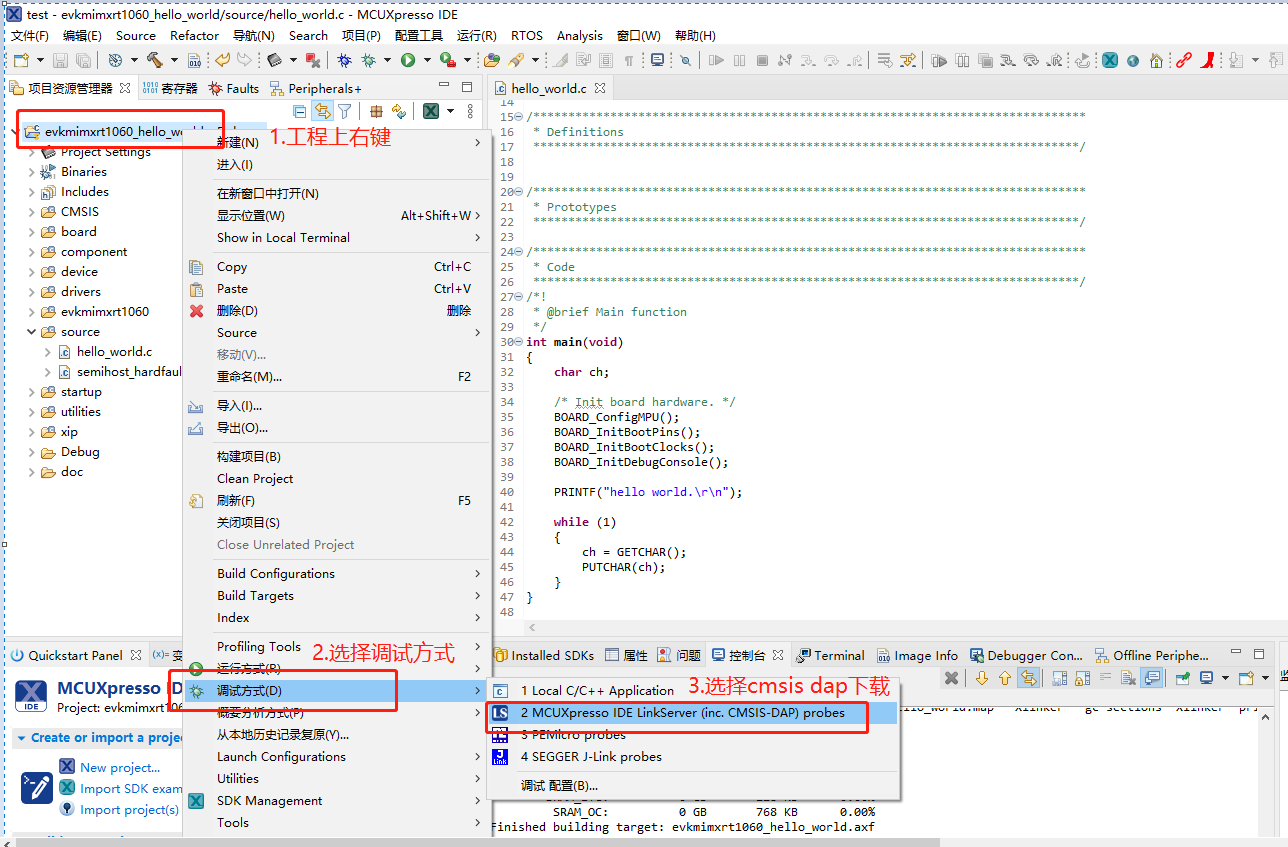Select hello_world.c in project tree

pos(114,352)
